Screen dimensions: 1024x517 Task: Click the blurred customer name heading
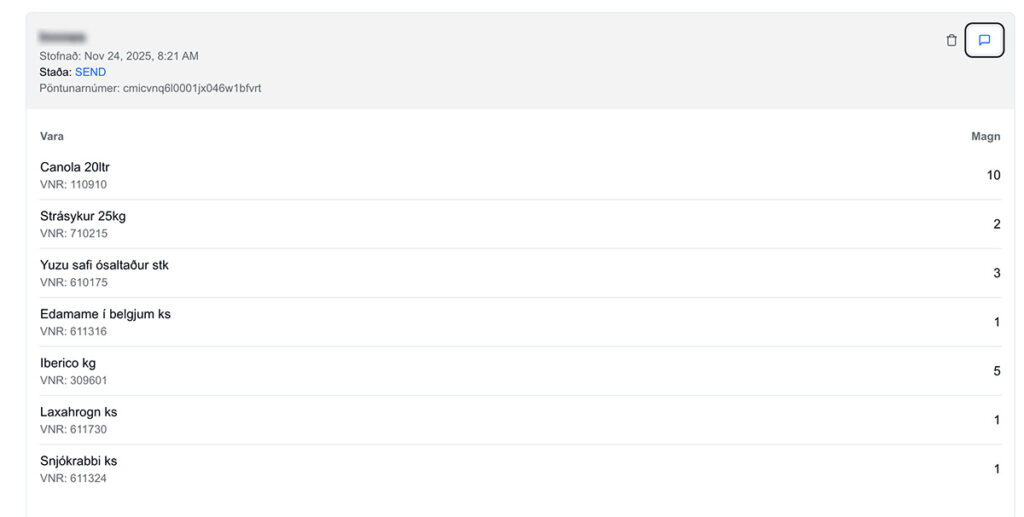(61, 37)
